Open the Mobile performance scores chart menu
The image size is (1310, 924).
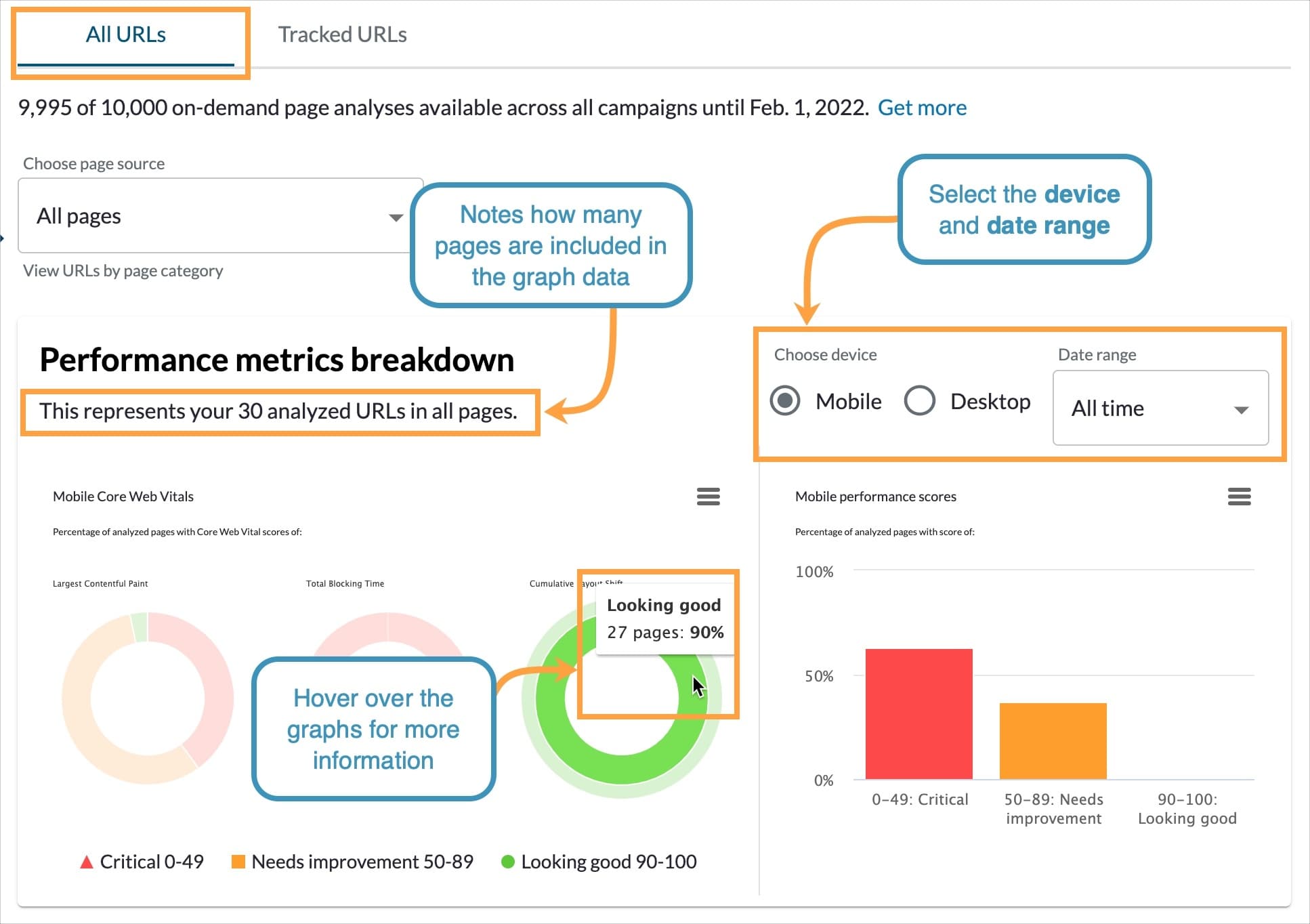[x=1239, y=497]
